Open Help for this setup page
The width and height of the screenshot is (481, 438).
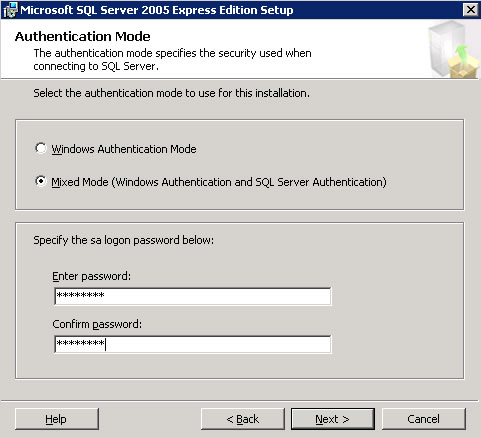(x=57, y=419)
